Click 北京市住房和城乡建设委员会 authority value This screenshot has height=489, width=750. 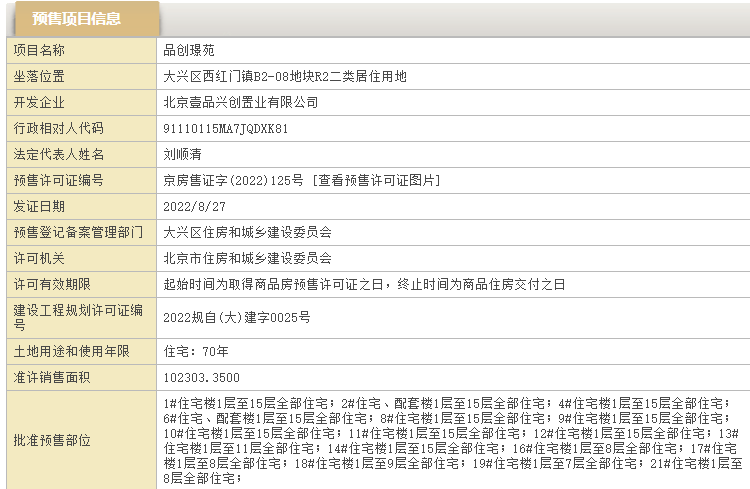[x=247, y=258]
